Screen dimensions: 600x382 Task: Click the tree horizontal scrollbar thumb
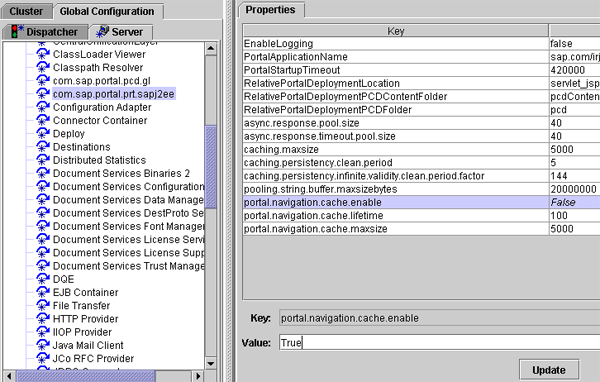[x=86, y=376]
